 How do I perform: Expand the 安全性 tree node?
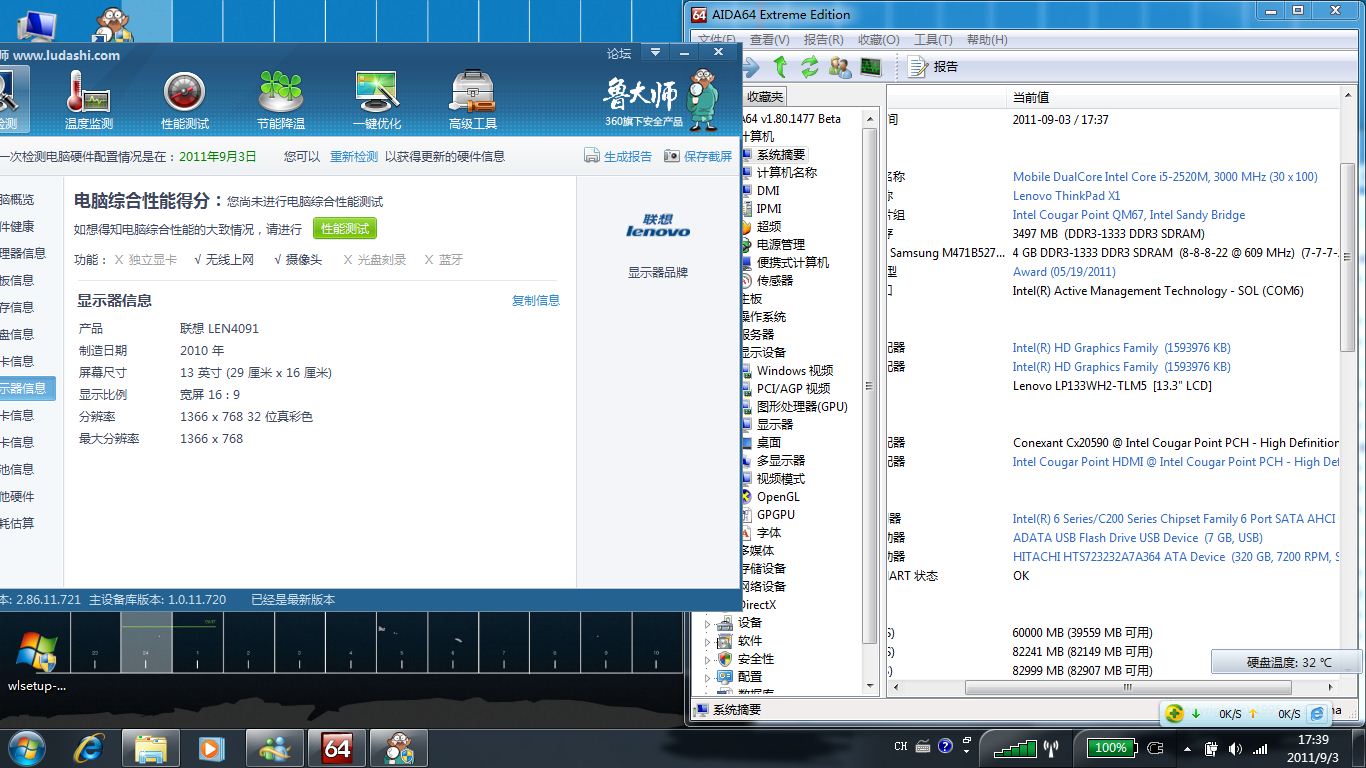[x=708, y=659]
